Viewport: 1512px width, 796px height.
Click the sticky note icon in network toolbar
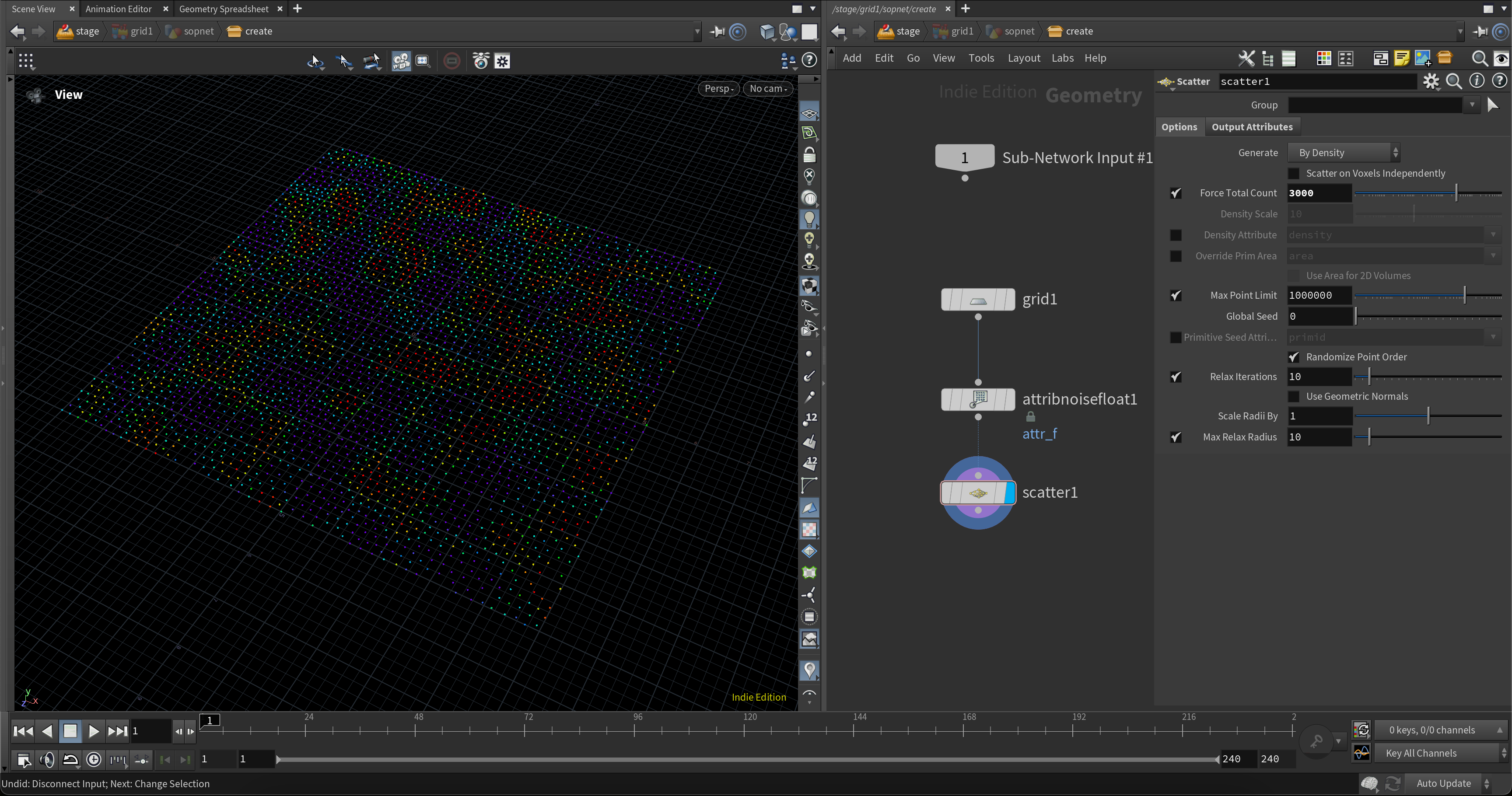1402,58
